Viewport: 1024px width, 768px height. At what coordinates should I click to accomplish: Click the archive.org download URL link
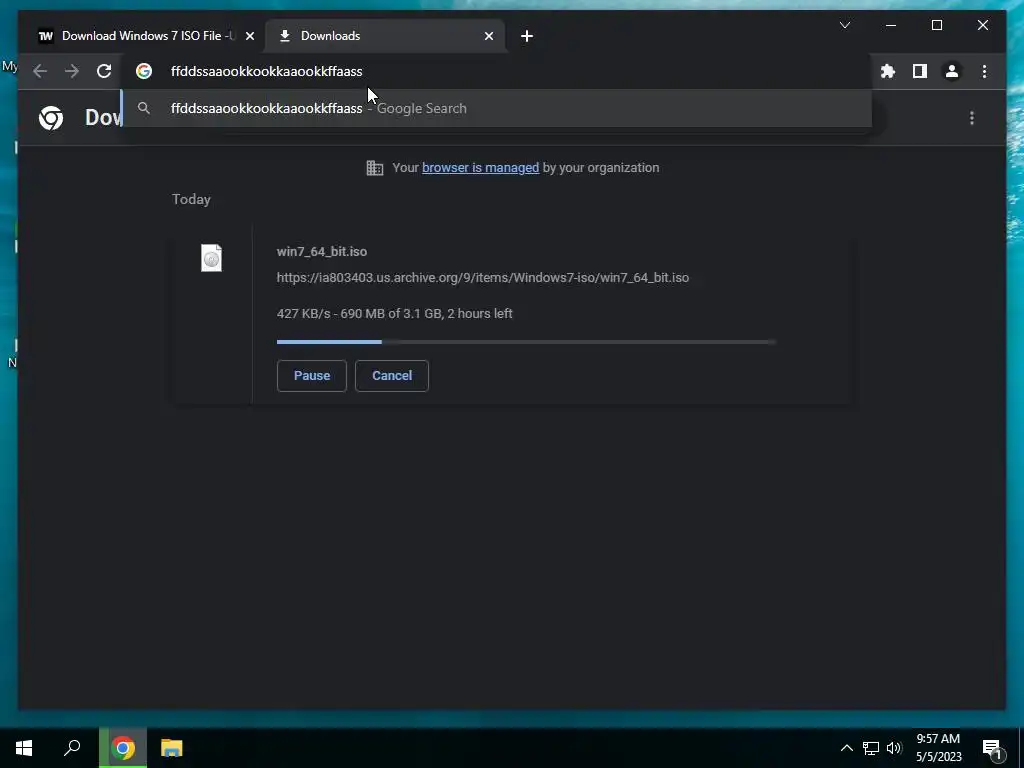point(483,278)
